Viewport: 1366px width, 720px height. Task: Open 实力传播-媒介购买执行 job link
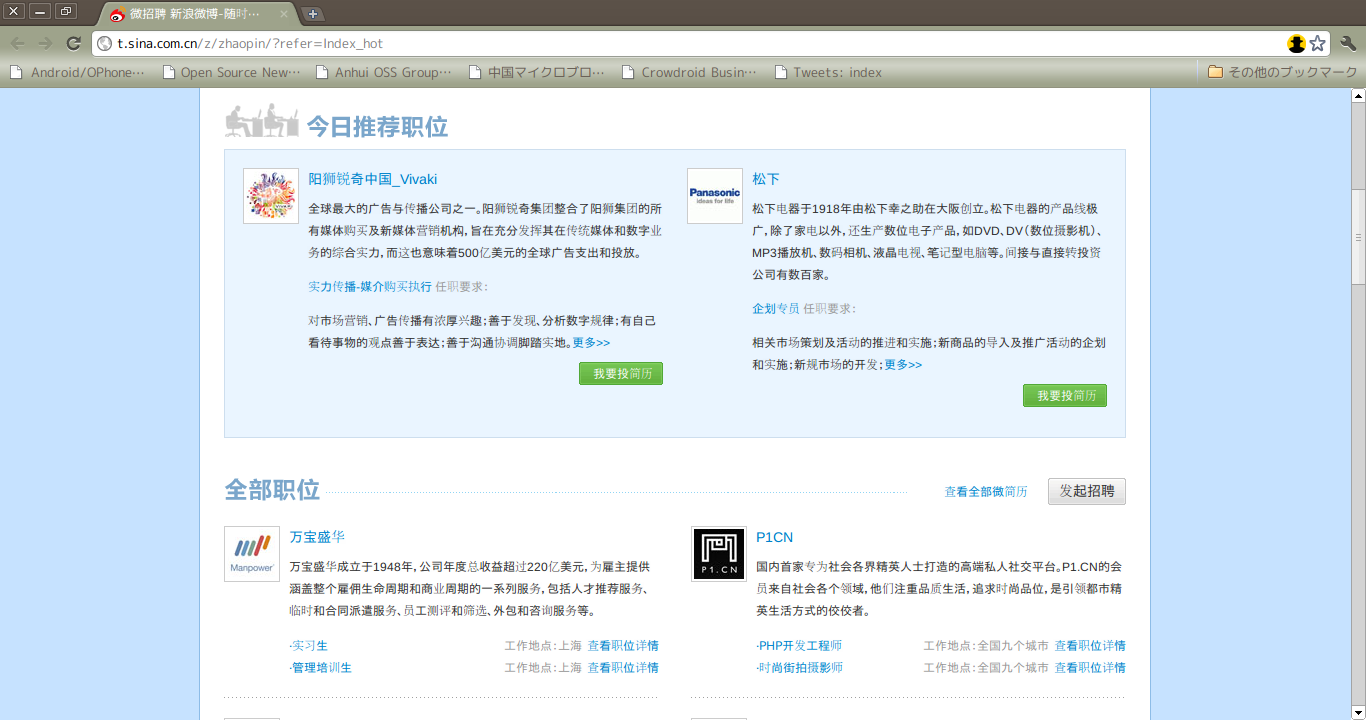point(370,286)
